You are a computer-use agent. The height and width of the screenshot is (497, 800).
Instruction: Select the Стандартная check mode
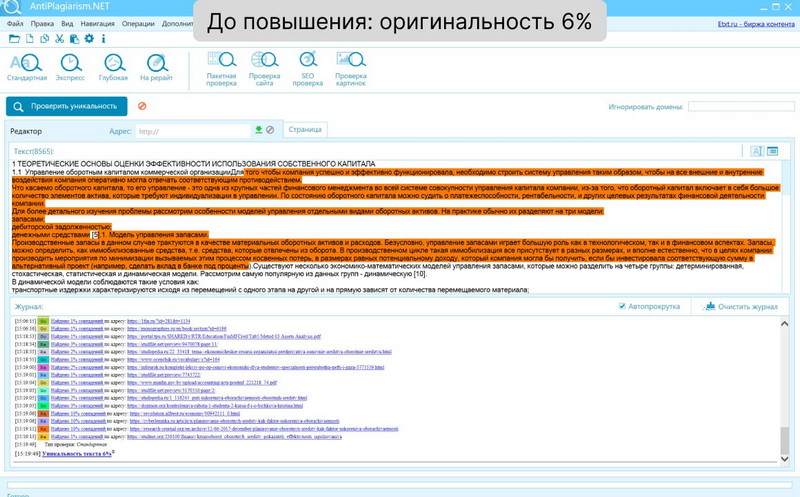click(x=27, y=67)
